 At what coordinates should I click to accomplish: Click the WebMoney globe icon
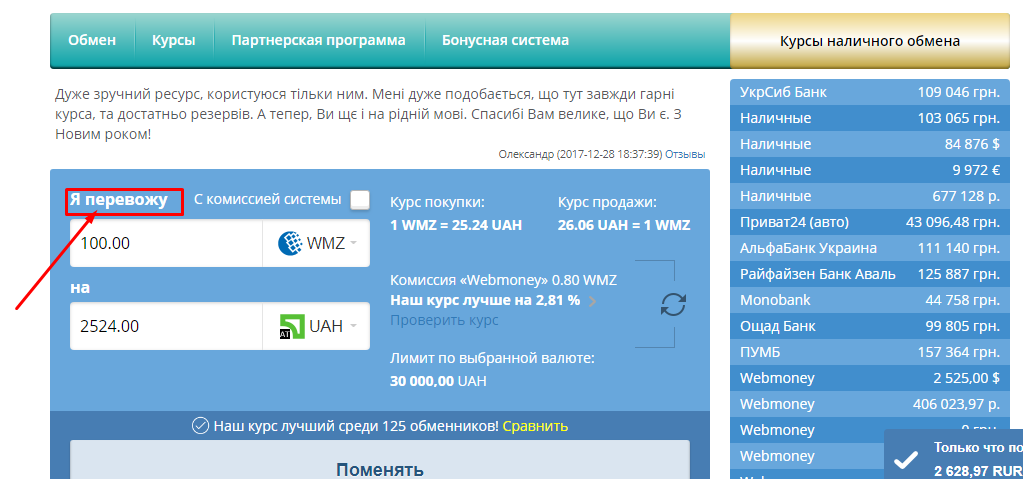click(290, 243)
